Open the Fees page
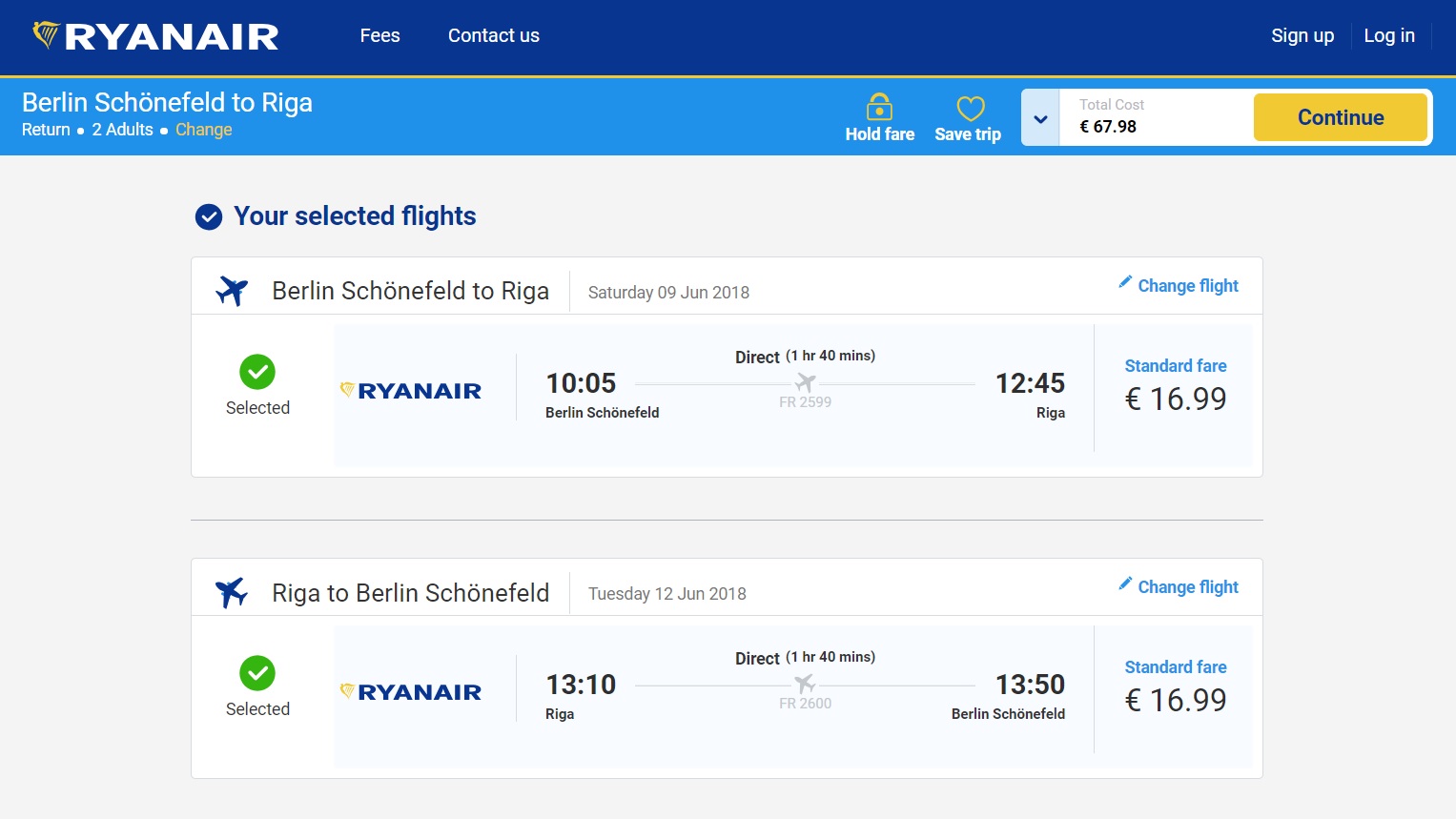Viewport: 1456px width, 819px height. (x=379, y=35)
